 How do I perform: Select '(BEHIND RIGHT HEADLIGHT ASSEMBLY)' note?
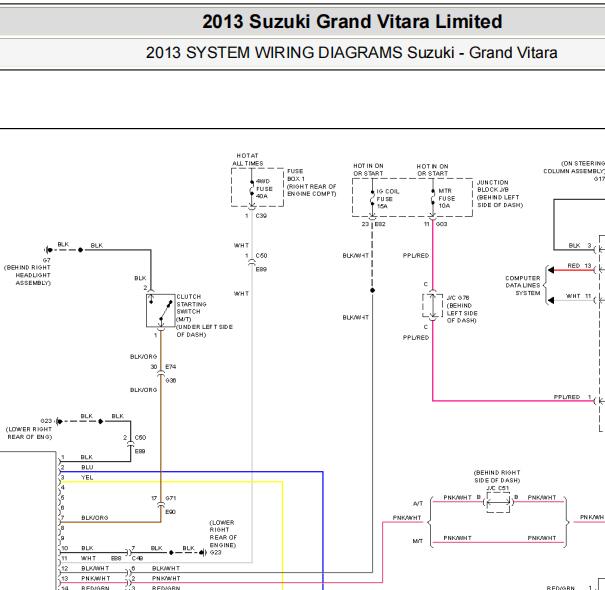point(27,275)
